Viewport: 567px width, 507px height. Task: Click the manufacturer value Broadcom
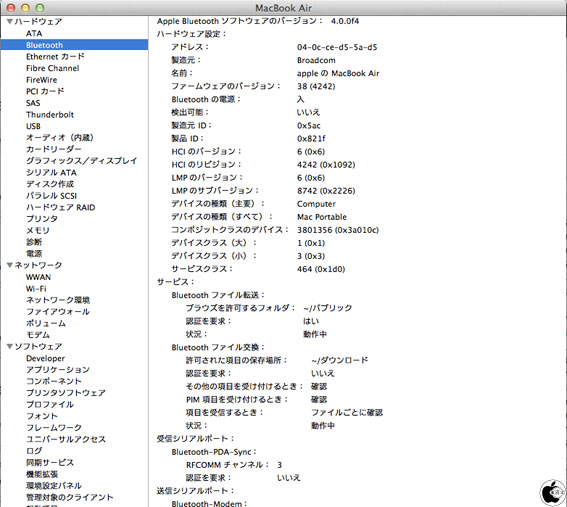(x=316, y=60)
